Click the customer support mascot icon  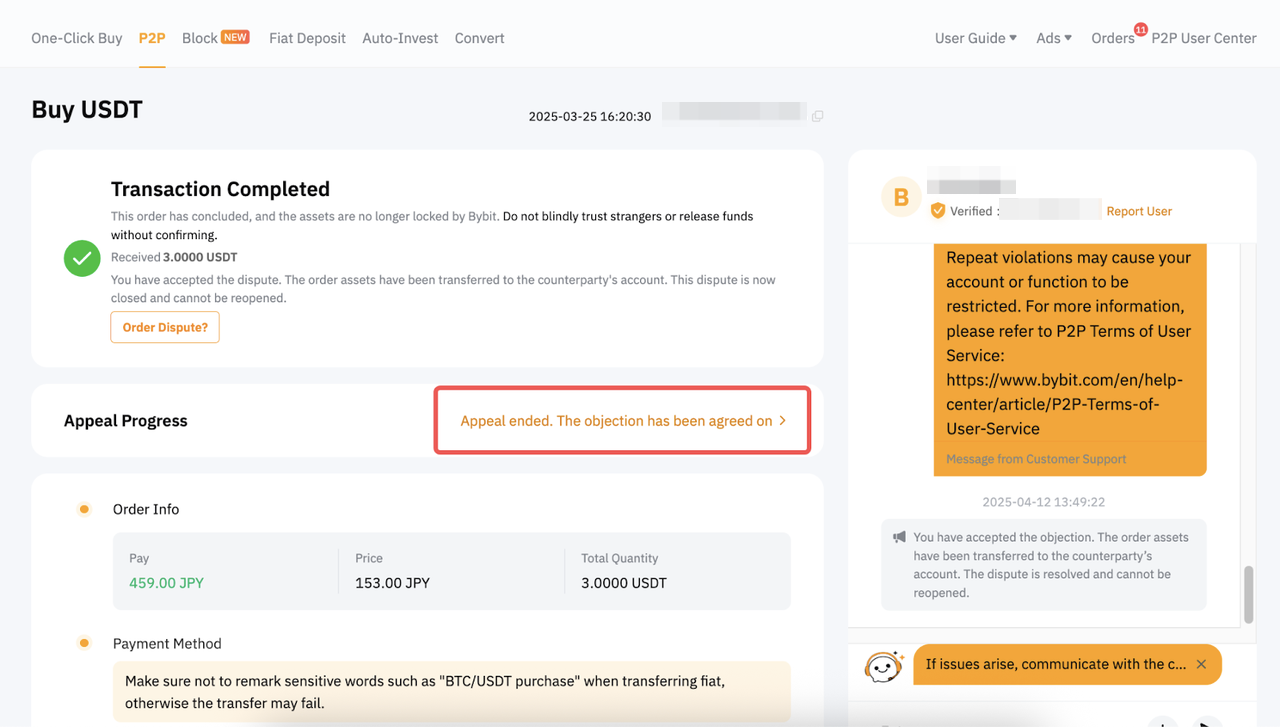click(884, 666)
